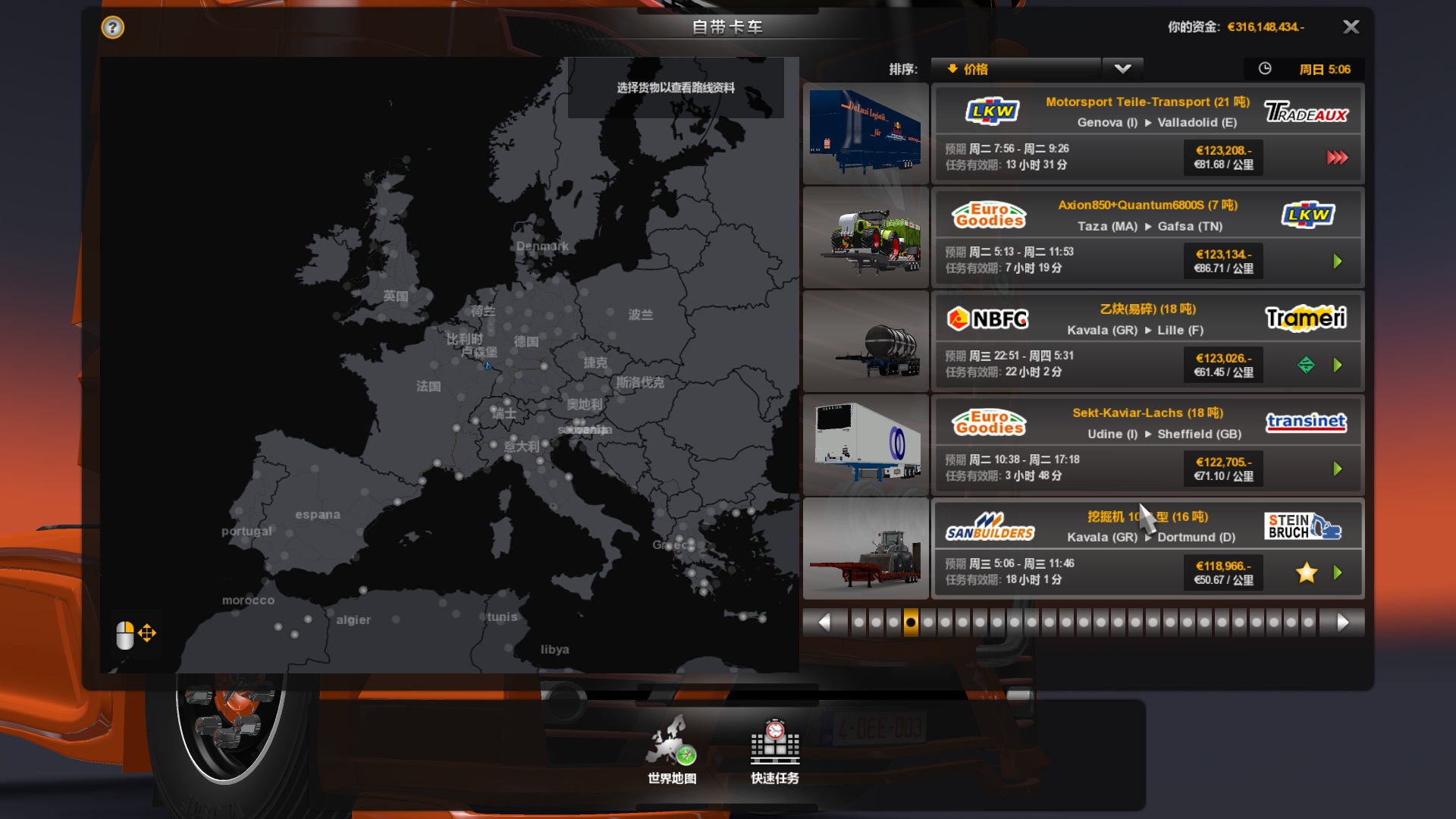Select the first page dot in pagination
1456x819 pixels.
click(858, 623)
